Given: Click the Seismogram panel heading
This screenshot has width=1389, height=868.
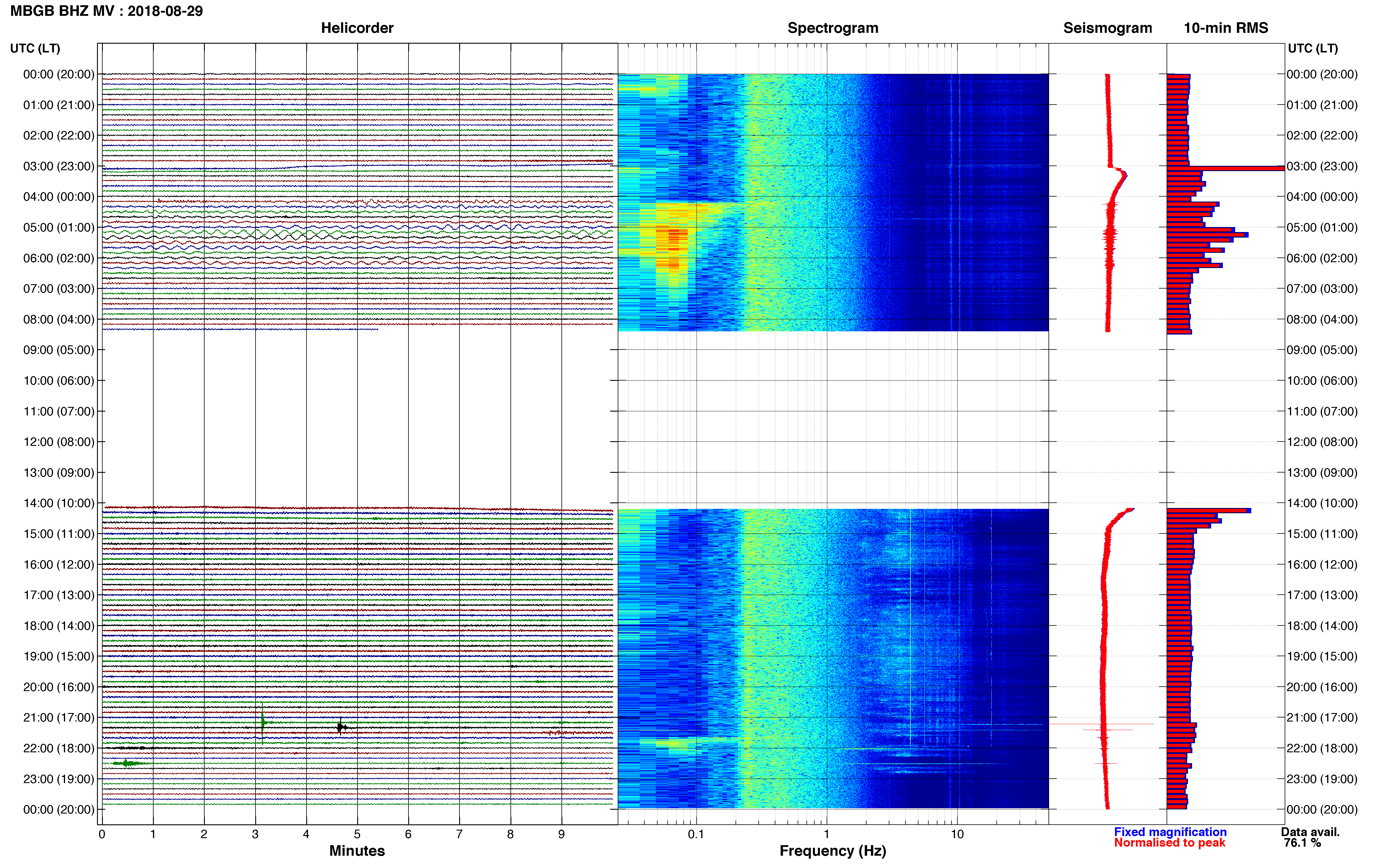Looking at the screenshot, I should tap(1108, 28).
